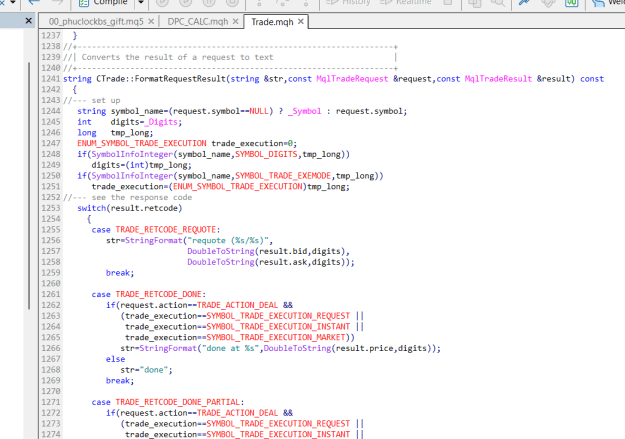Click the '//--- see the response code' comment

pyautogui.click(x=128, y=197)
